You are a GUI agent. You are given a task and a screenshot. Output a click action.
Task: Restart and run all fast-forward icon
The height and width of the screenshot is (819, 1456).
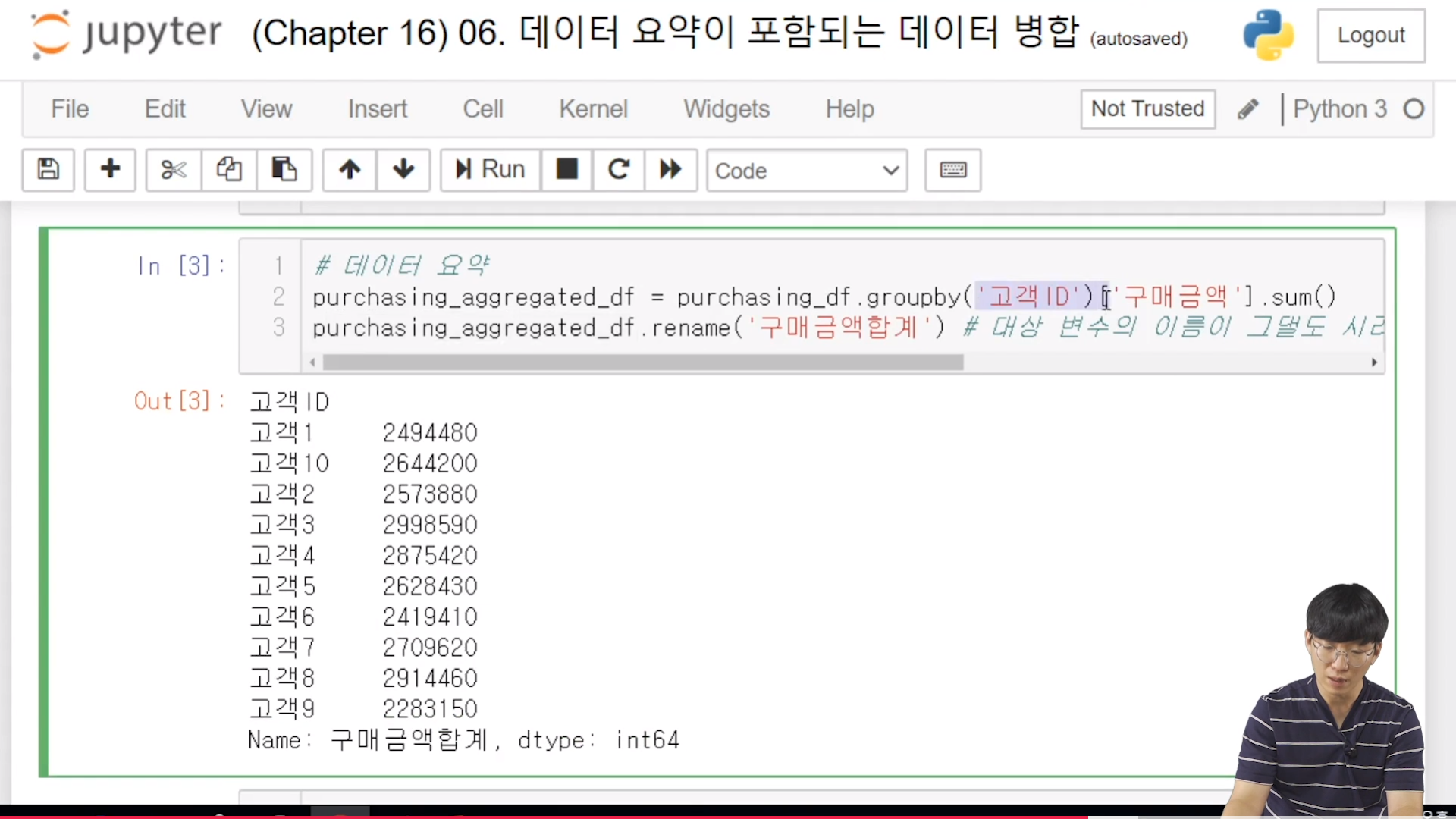click(670, 169)
